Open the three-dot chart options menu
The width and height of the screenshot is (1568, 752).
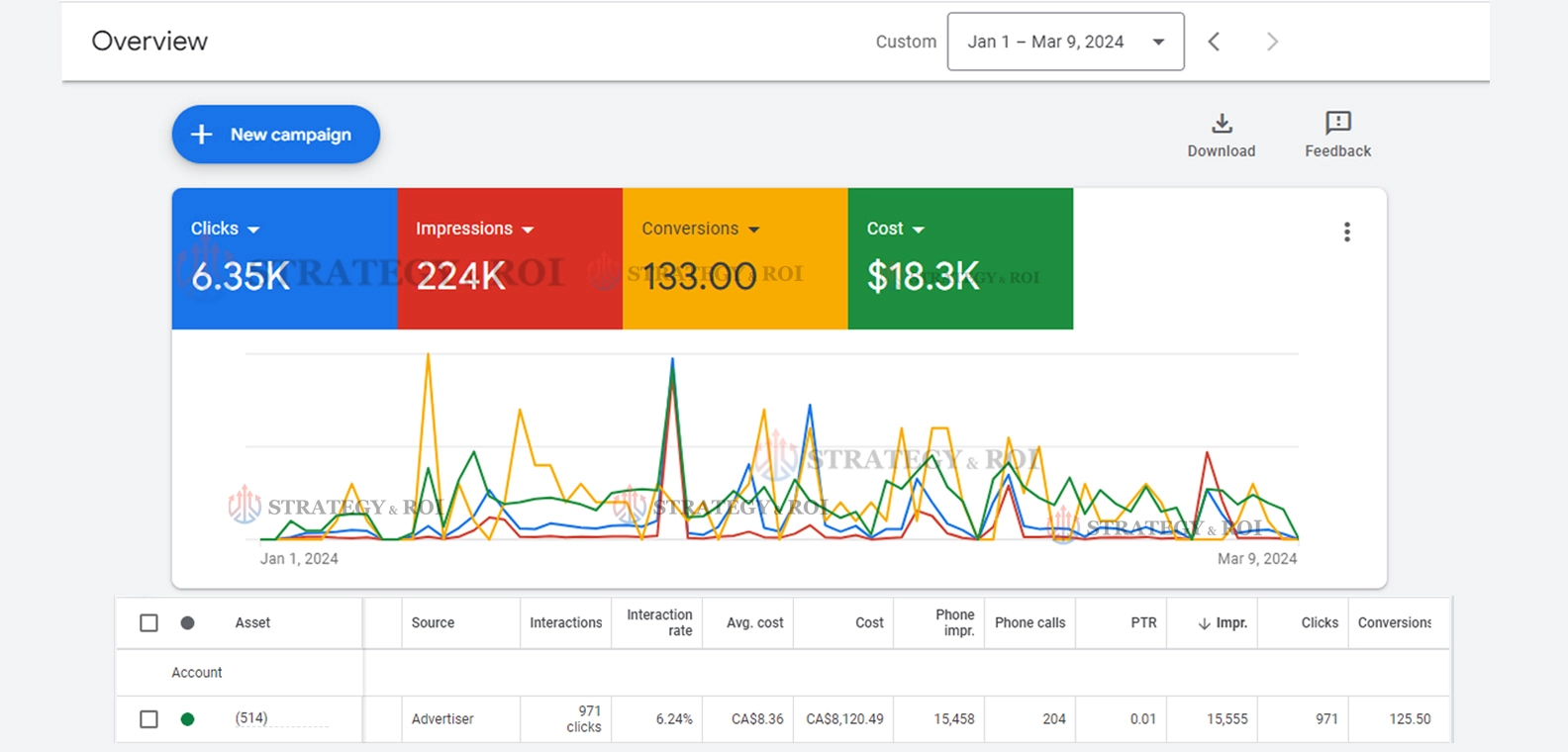click(1346, 232)
